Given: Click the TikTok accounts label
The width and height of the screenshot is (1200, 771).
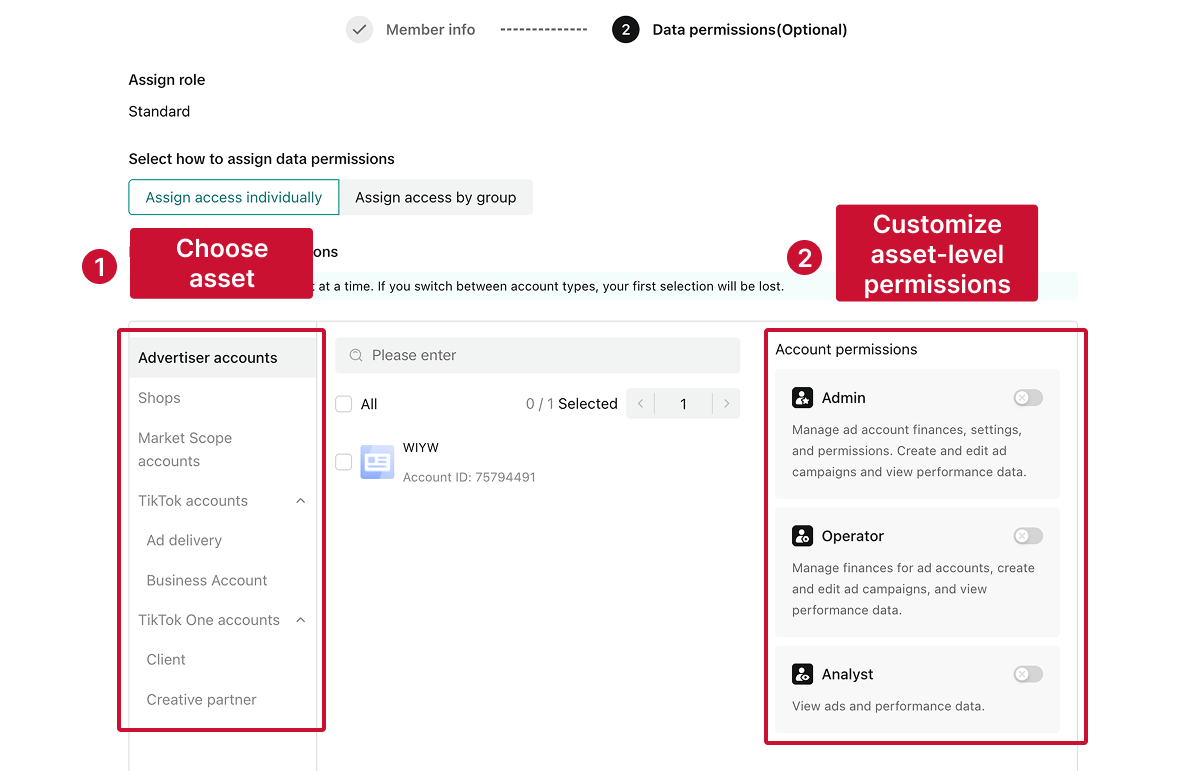Looking at the screenshot, I should click(x=193, y=501).
